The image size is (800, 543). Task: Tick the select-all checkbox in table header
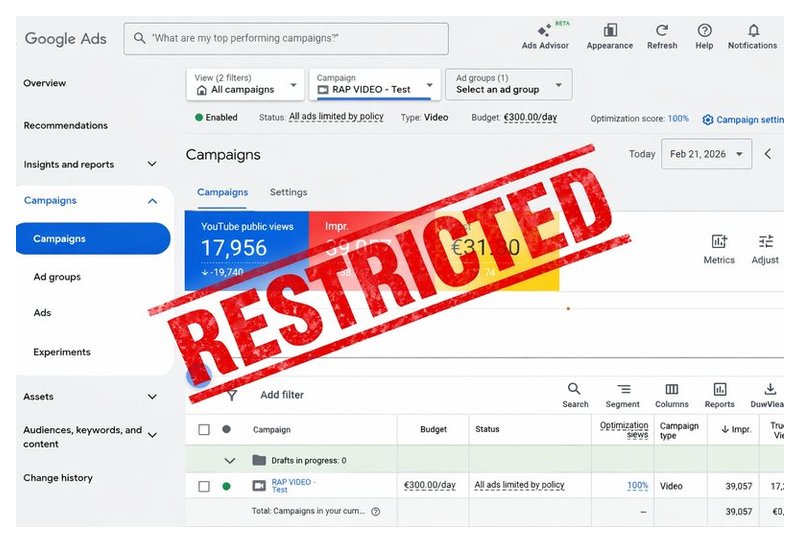pos(204,429)
